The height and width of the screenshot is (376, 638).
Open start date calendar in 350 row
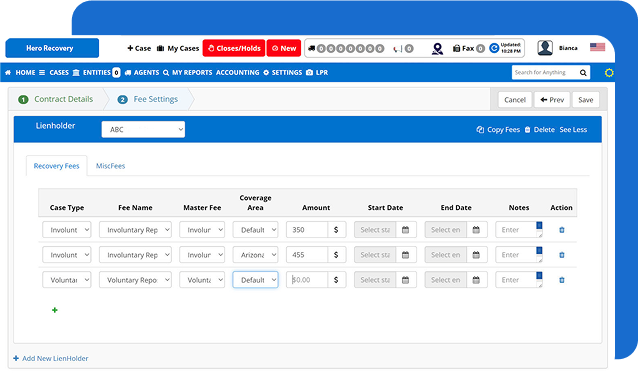[405, 230]
